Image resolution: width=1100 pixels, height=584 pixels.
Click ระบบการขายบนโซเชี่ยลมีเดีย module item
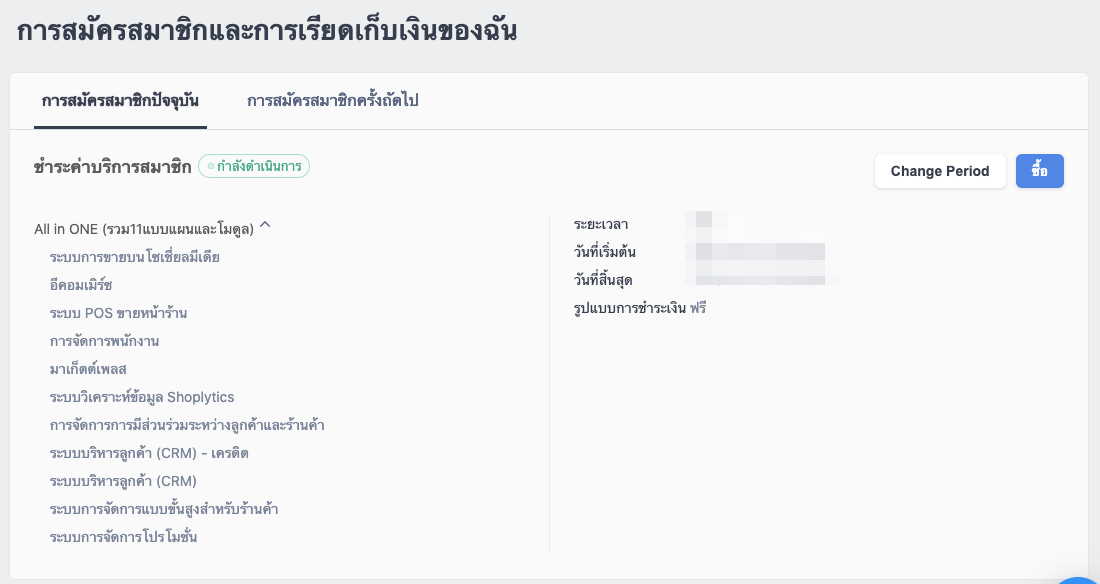tap(135, 258)
